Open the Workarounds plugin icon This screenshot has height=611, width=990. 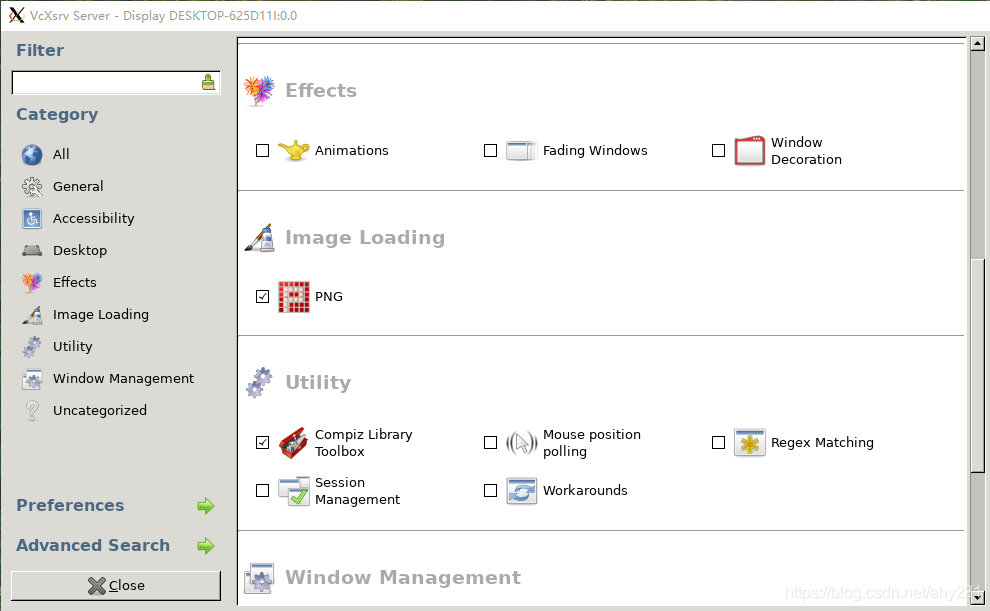[522, 491]
